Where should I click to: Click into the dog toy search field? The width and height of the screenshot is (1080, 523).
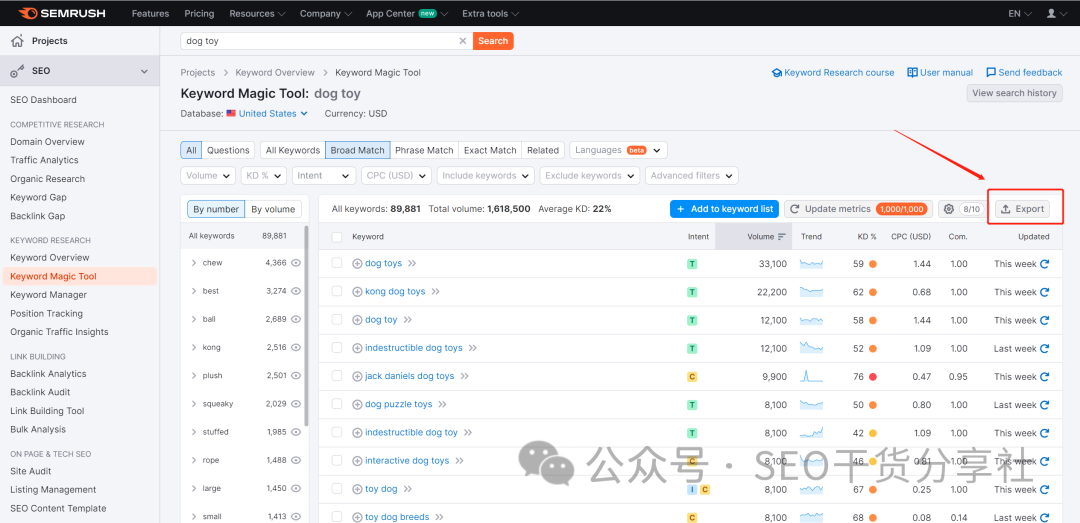[318, 41]
